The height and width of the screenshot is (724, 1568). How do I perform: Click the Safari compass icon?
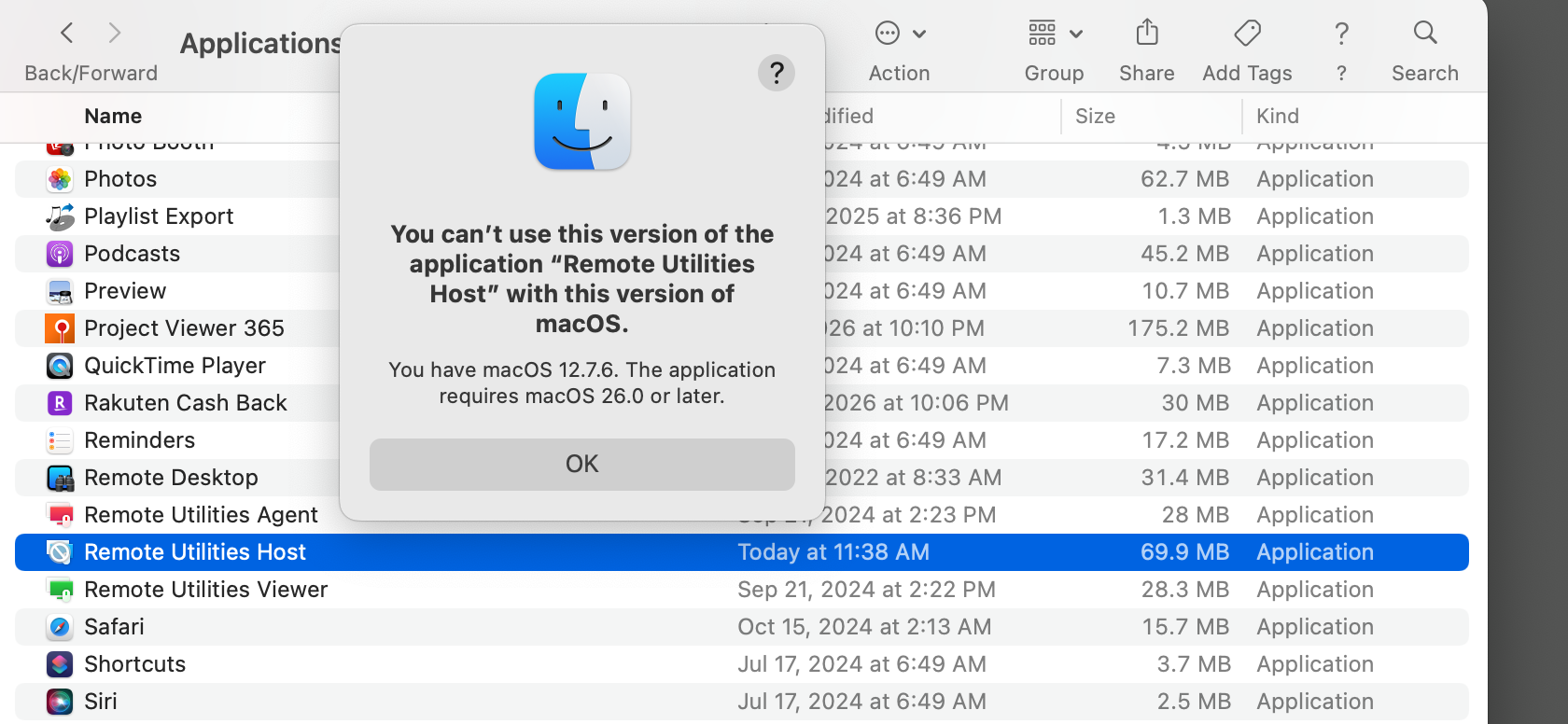[x=60, y=627]
